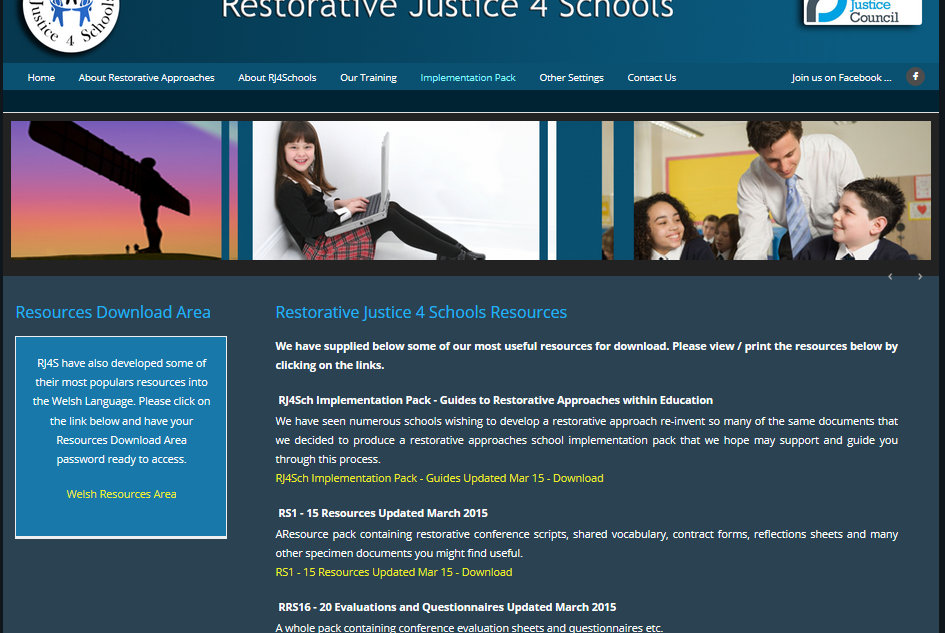Click the RJ4Sch Implementation Pack Guides subheading
Screen dimensions: 945x633
tap(495, 400)
